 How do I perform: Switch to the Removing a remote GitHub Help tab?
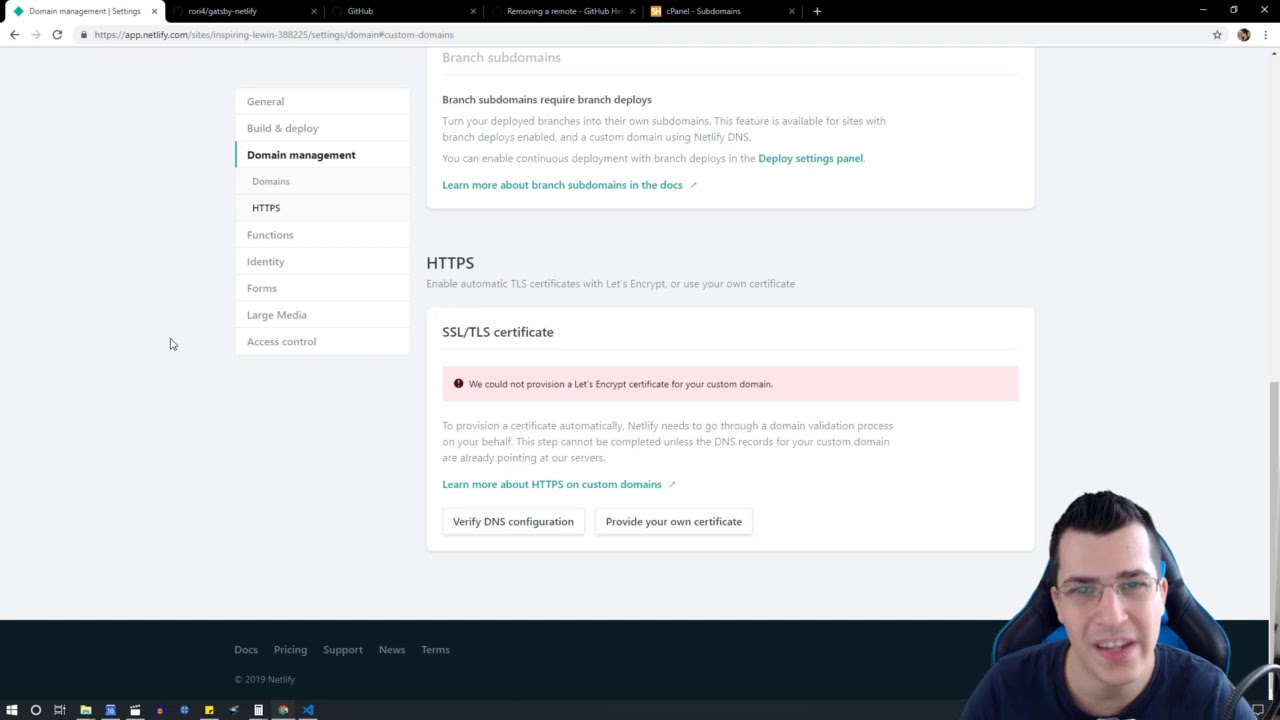[560, 11]
